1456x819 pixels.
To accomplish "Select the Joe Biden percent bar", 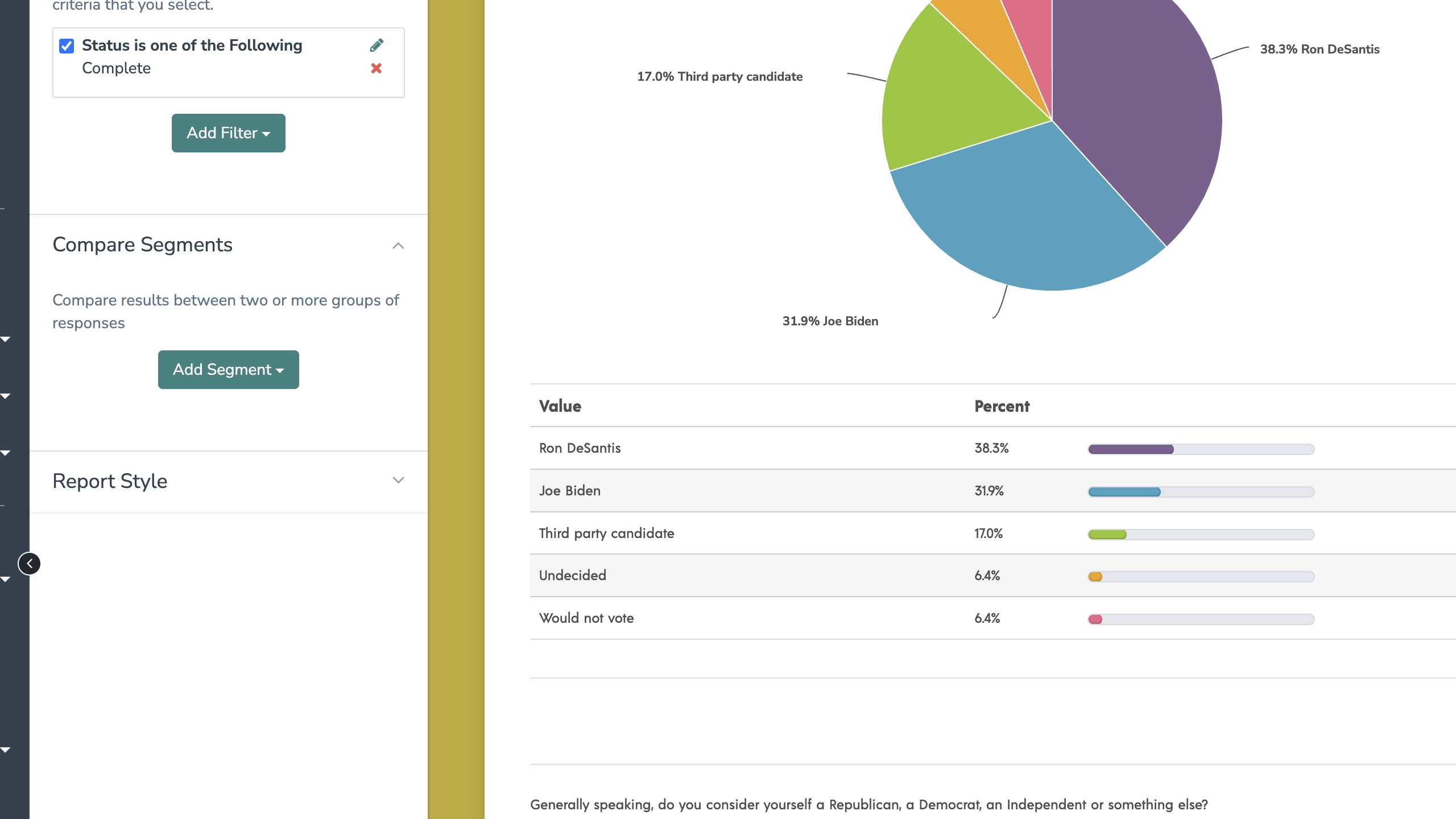I will click(x=1201, y=492).
